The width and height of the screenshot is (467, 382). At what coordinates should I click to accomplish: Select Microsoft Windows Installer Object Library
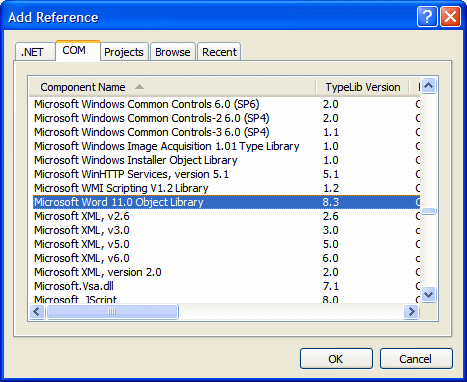pyautogui.click(x=136, y=160)
